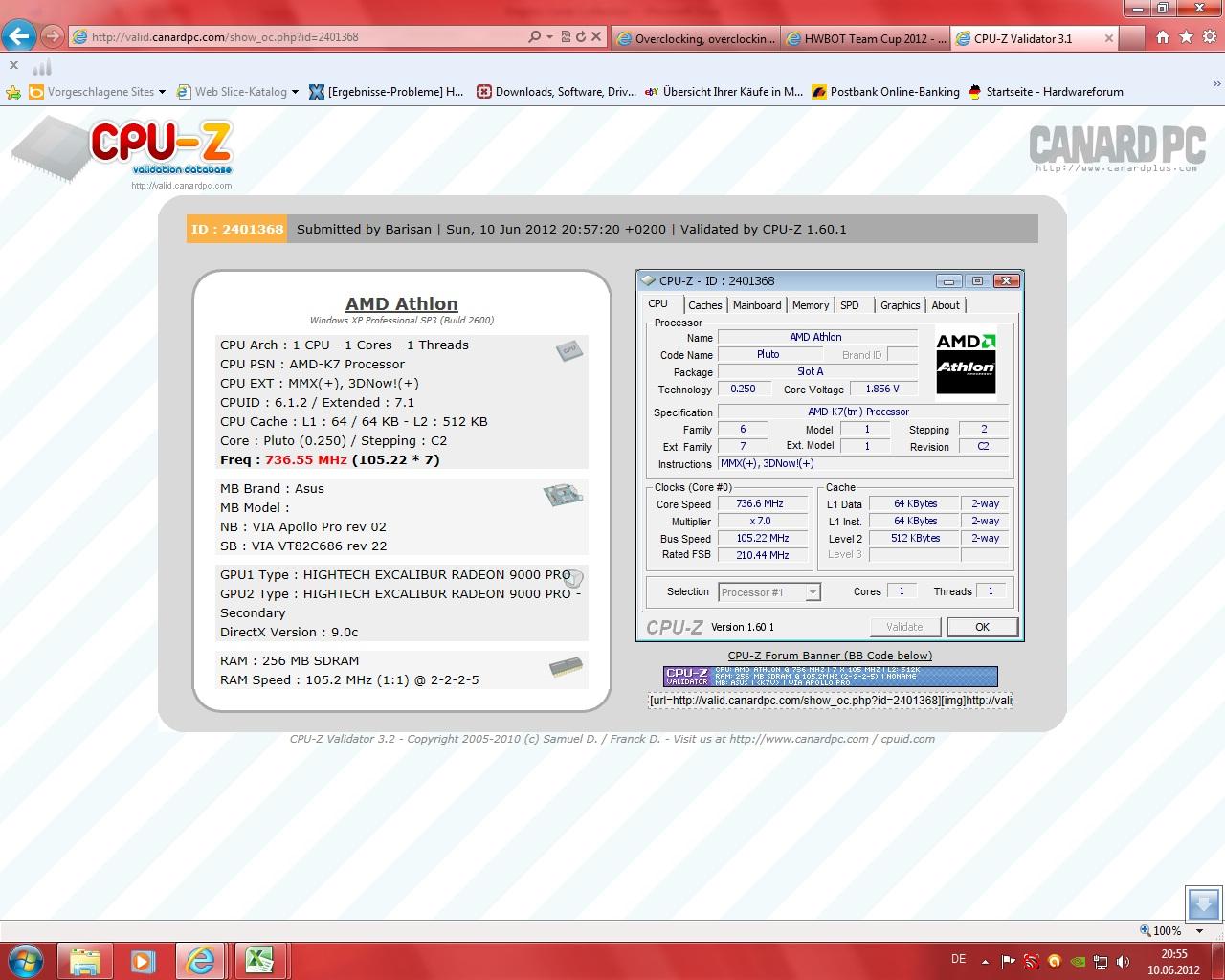This screenshot has width=1225, height=980.
Task: Show hidden tray icons arrow
Action: click(x=986, y=960)
